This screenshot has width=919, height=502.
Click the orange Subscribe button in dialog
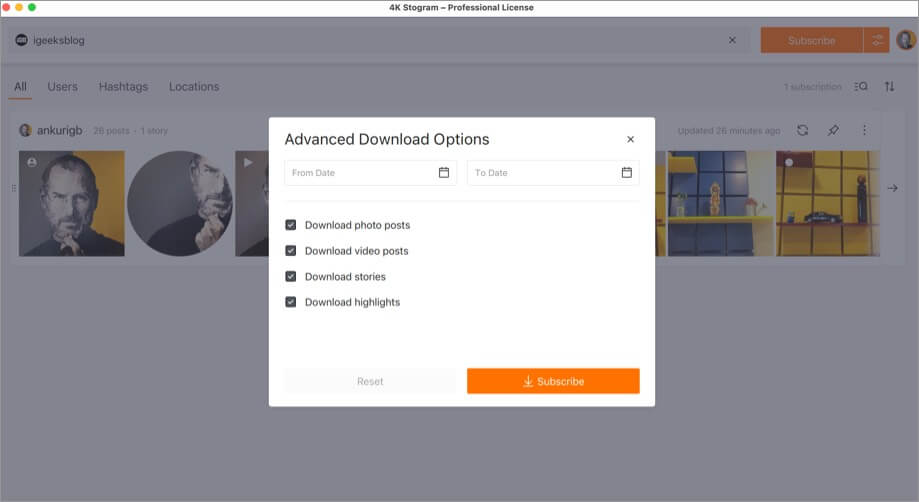click(553, 381)
